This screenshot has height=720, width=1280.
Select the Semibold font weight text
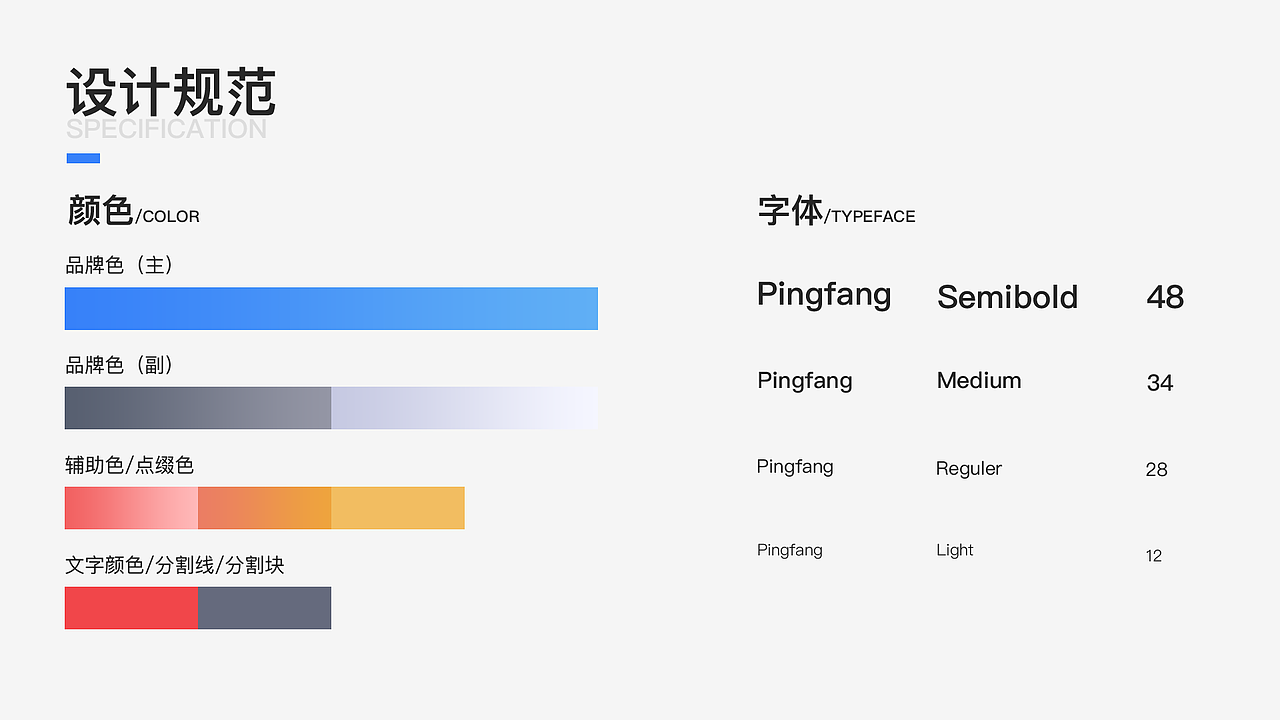coord(1007,297)
